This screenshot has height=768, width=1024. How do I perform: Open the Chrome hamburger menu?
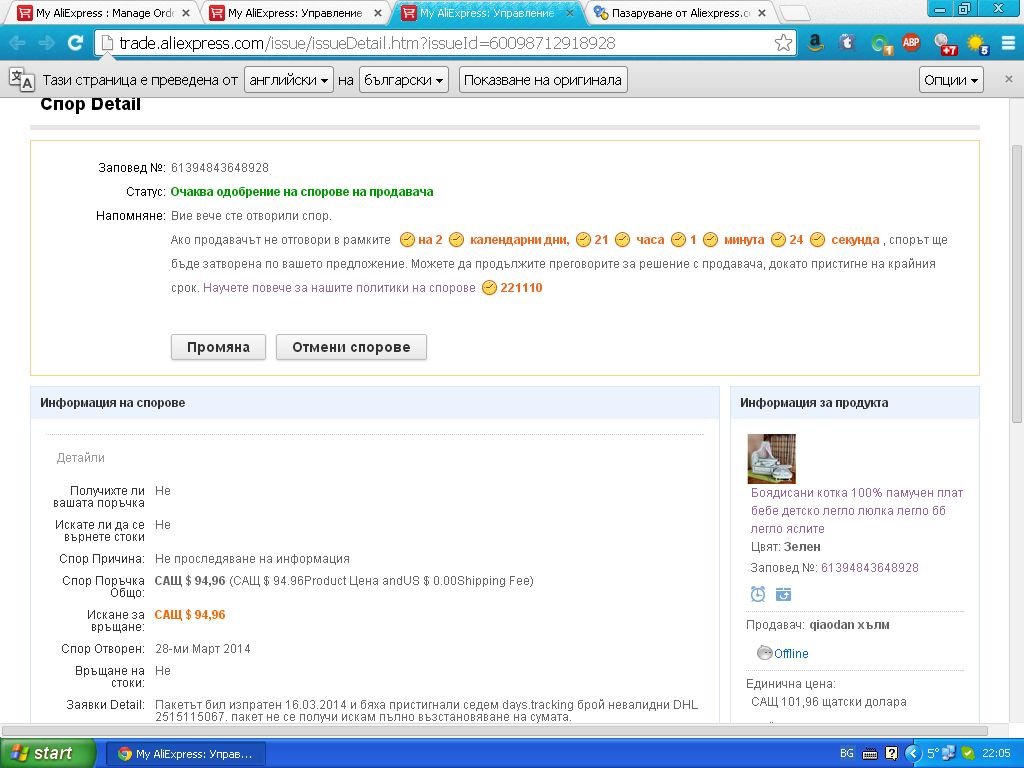pyautogui.click(x=1007, y=43)
